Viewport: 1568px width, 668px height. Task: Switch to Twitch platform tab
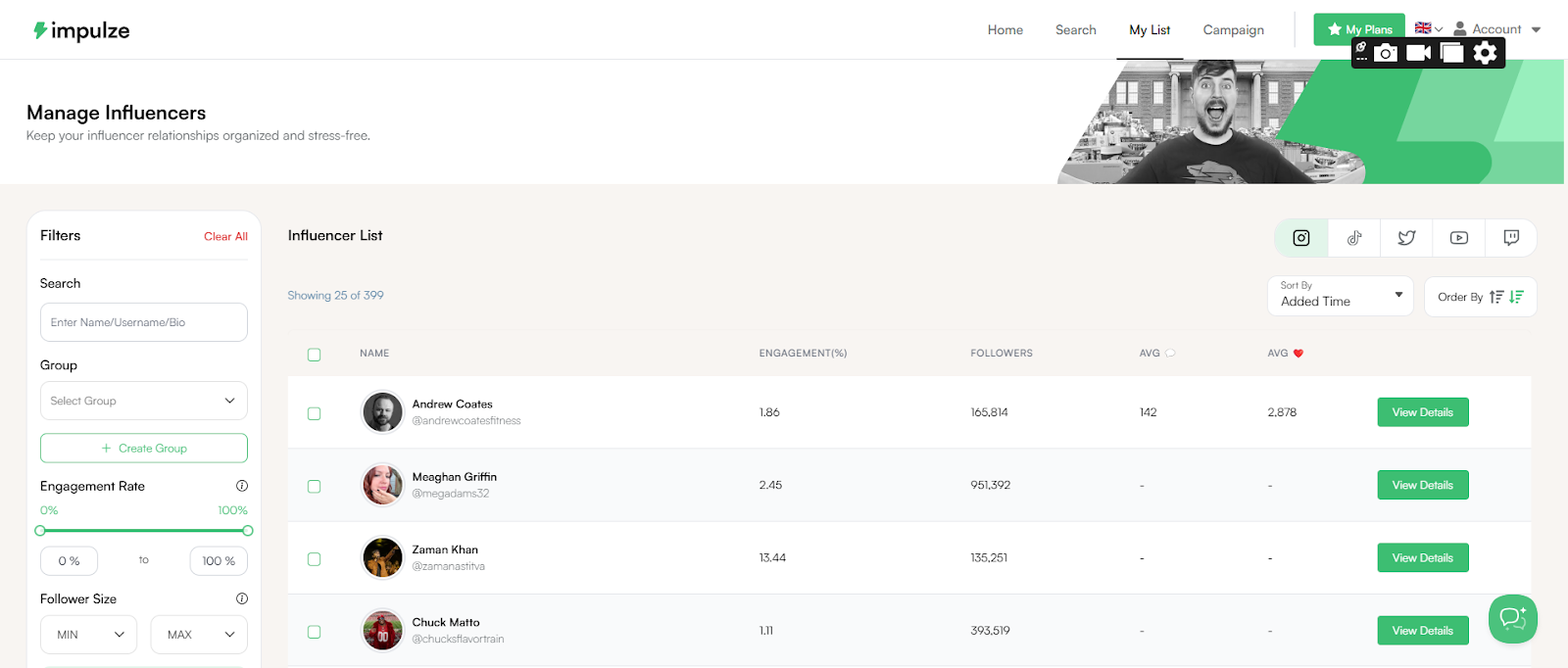(1511, 238)
